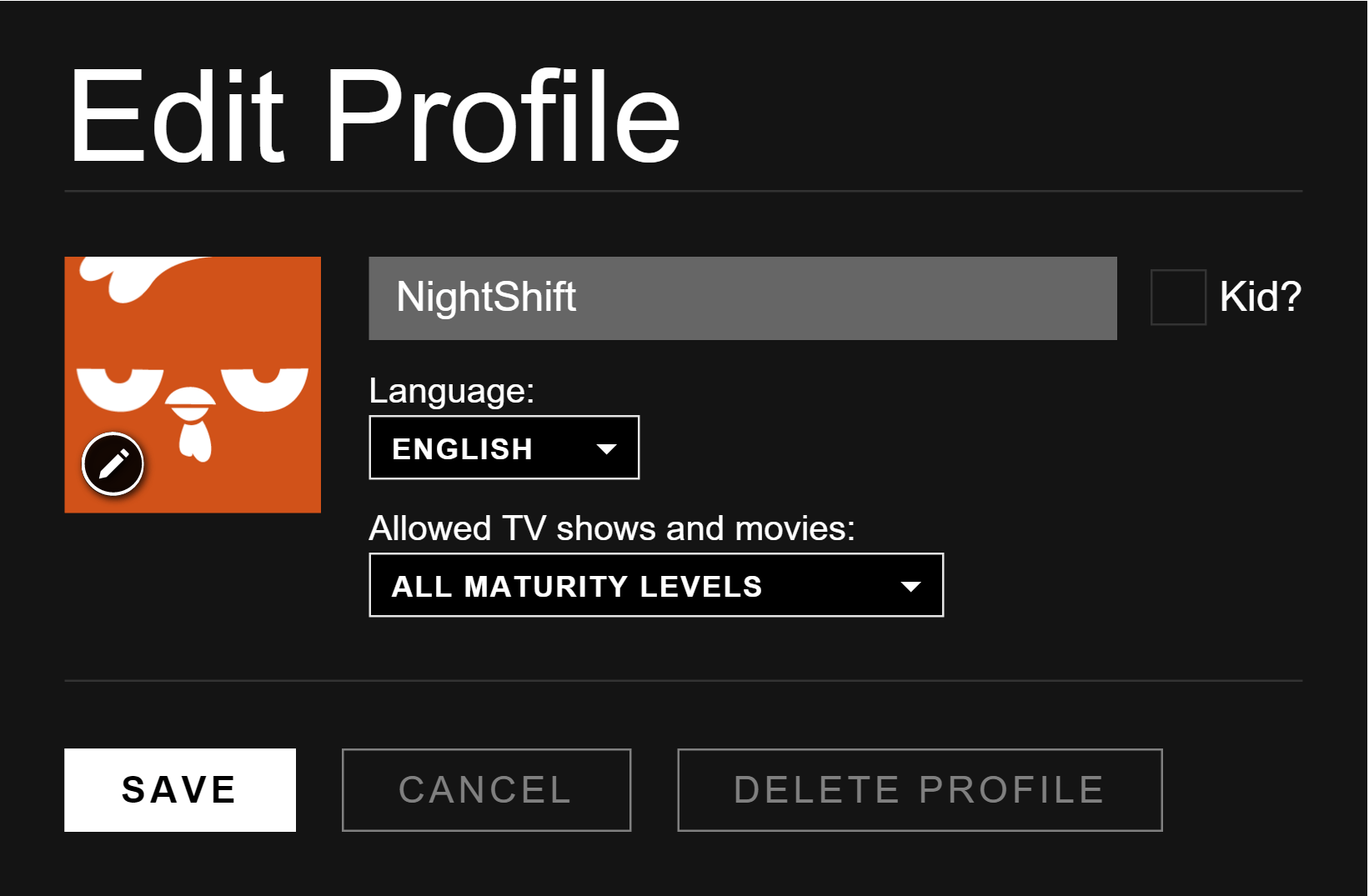Cancel editing the profile
This screenshot has width=1369, height=896.
[486, 790]
